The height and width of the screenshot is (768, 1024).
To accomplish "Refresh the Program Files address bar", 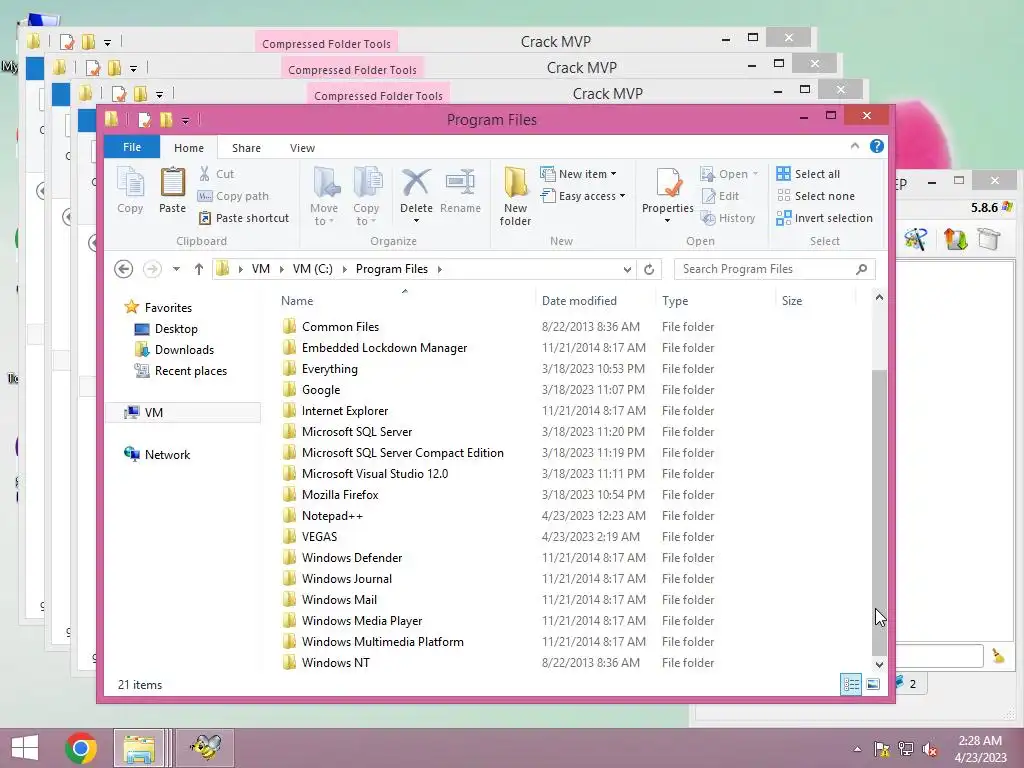I will coord(649,269).
